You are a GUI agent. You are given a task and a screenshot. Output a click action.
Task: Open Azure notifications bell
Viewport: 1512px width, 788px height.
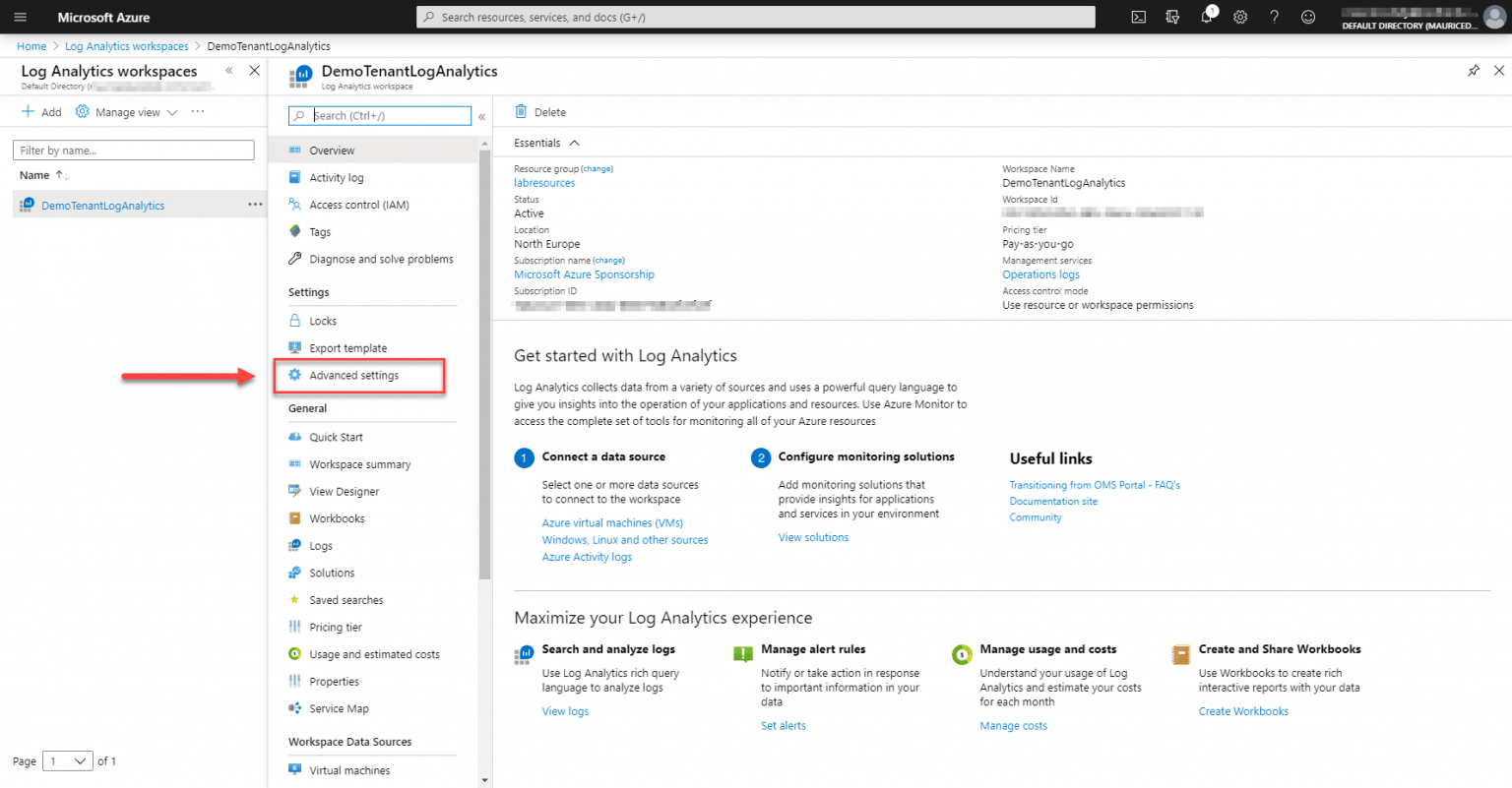pyautogui.click(x=1206, y=17)
